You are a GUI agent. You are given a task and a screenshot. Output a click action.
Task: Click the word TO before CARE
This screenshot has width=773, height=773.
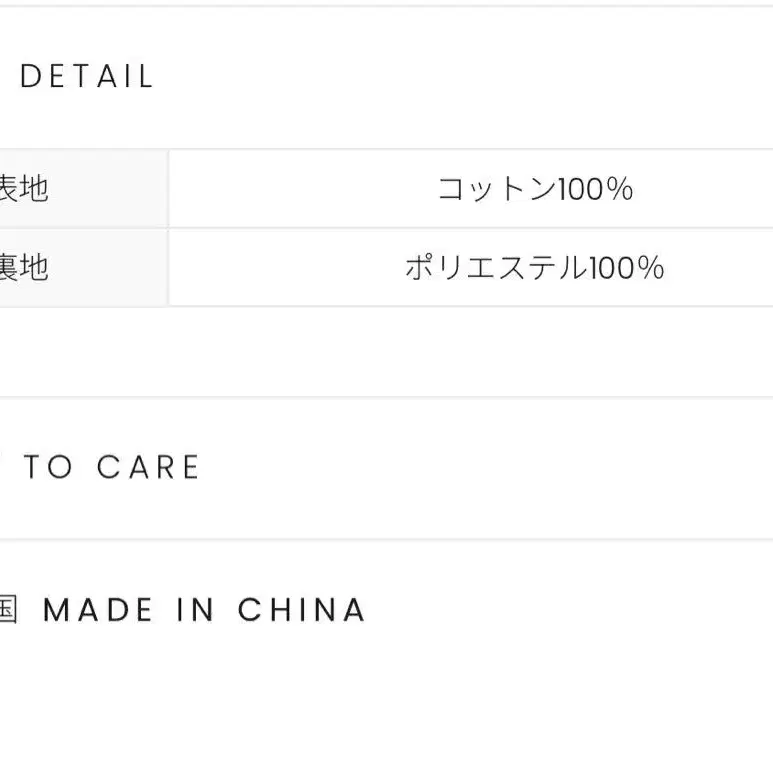coord(48,467)
